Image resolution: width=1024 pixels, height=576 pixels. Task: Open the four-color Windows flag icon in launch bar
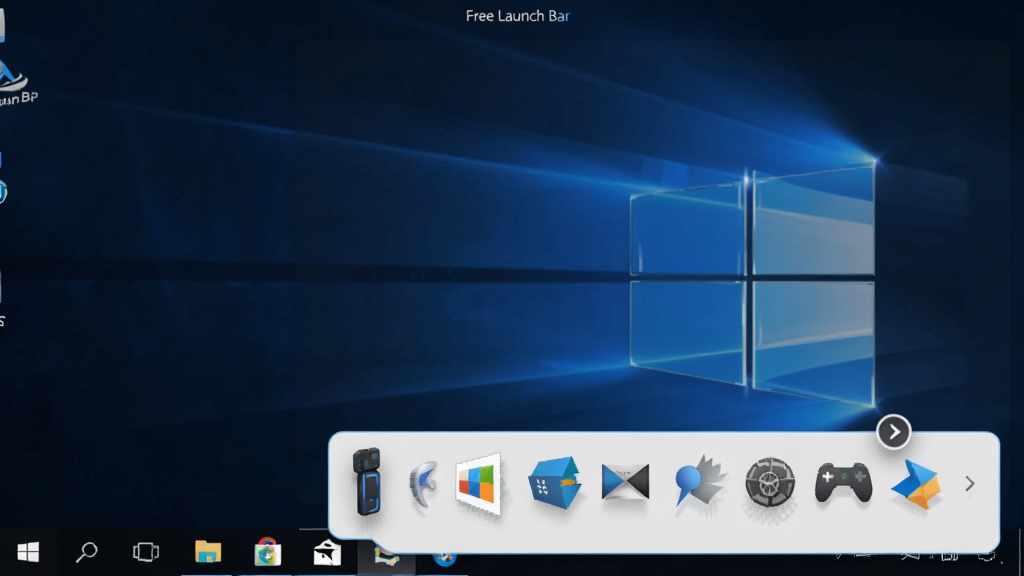coord(479,484)
